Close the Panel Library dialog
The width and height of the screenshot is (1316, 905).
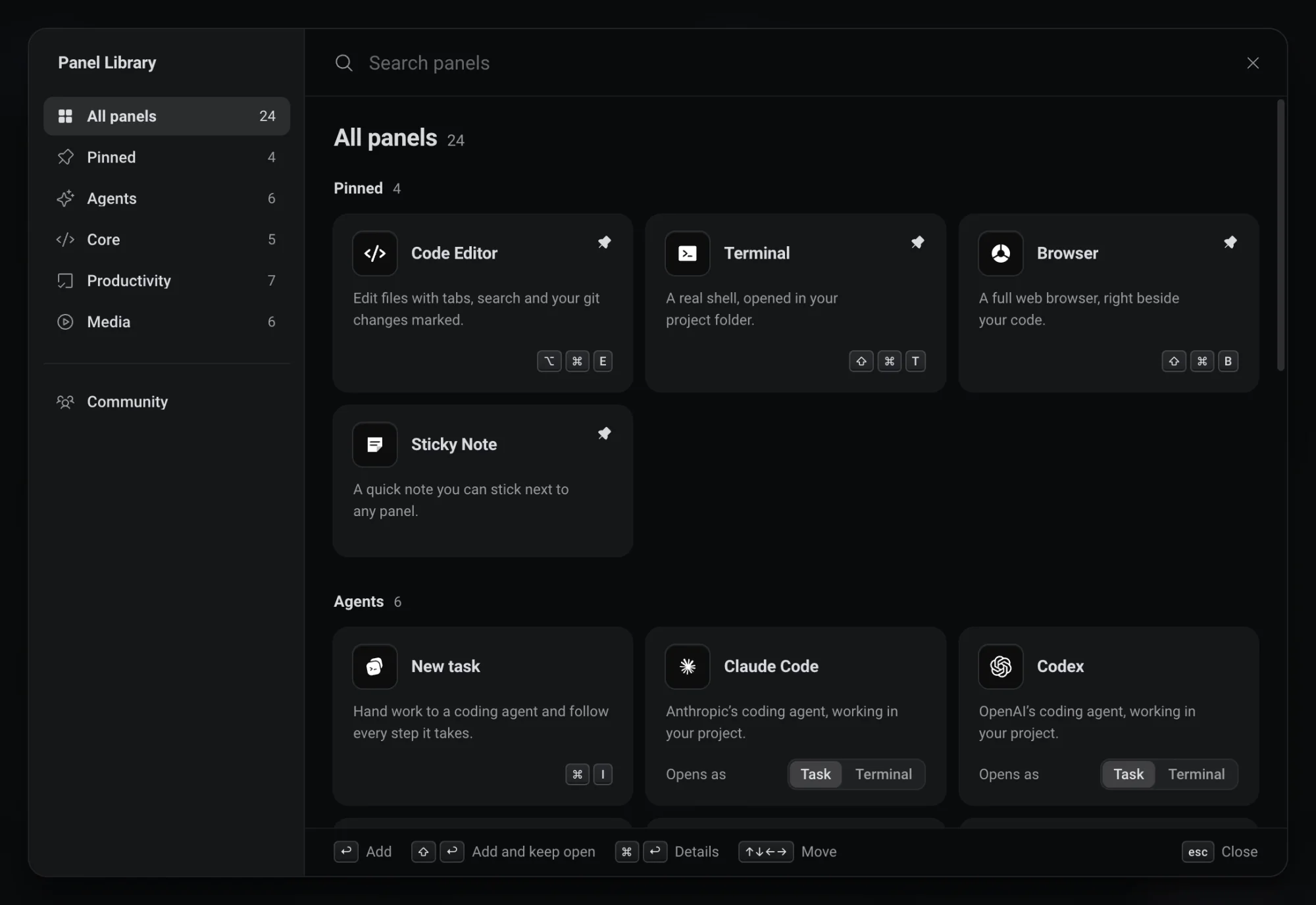[1252, 63]
